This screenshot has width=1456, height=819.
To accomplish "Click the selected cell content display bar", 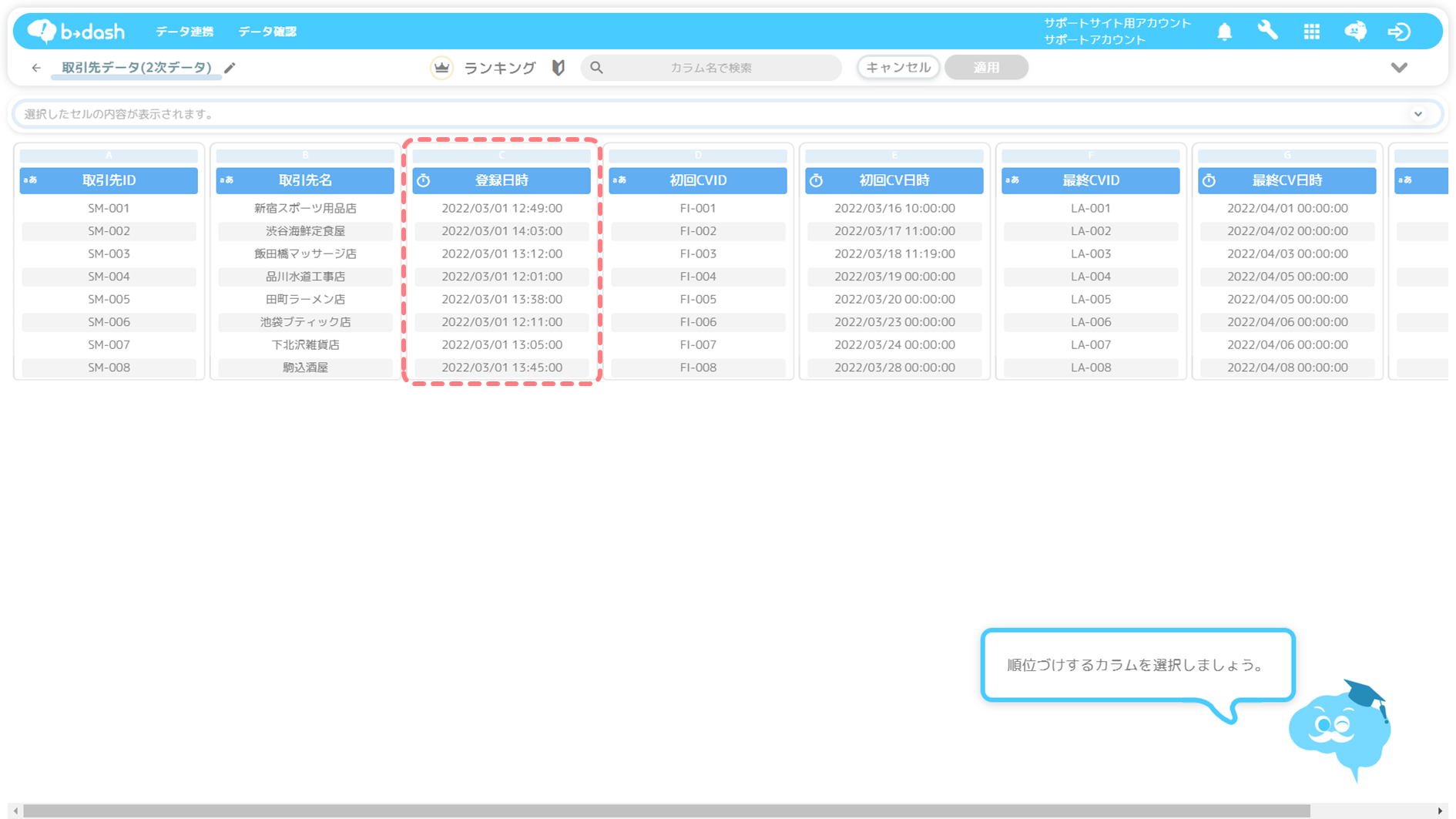I will pyautogui.click(x=728, y=114).
